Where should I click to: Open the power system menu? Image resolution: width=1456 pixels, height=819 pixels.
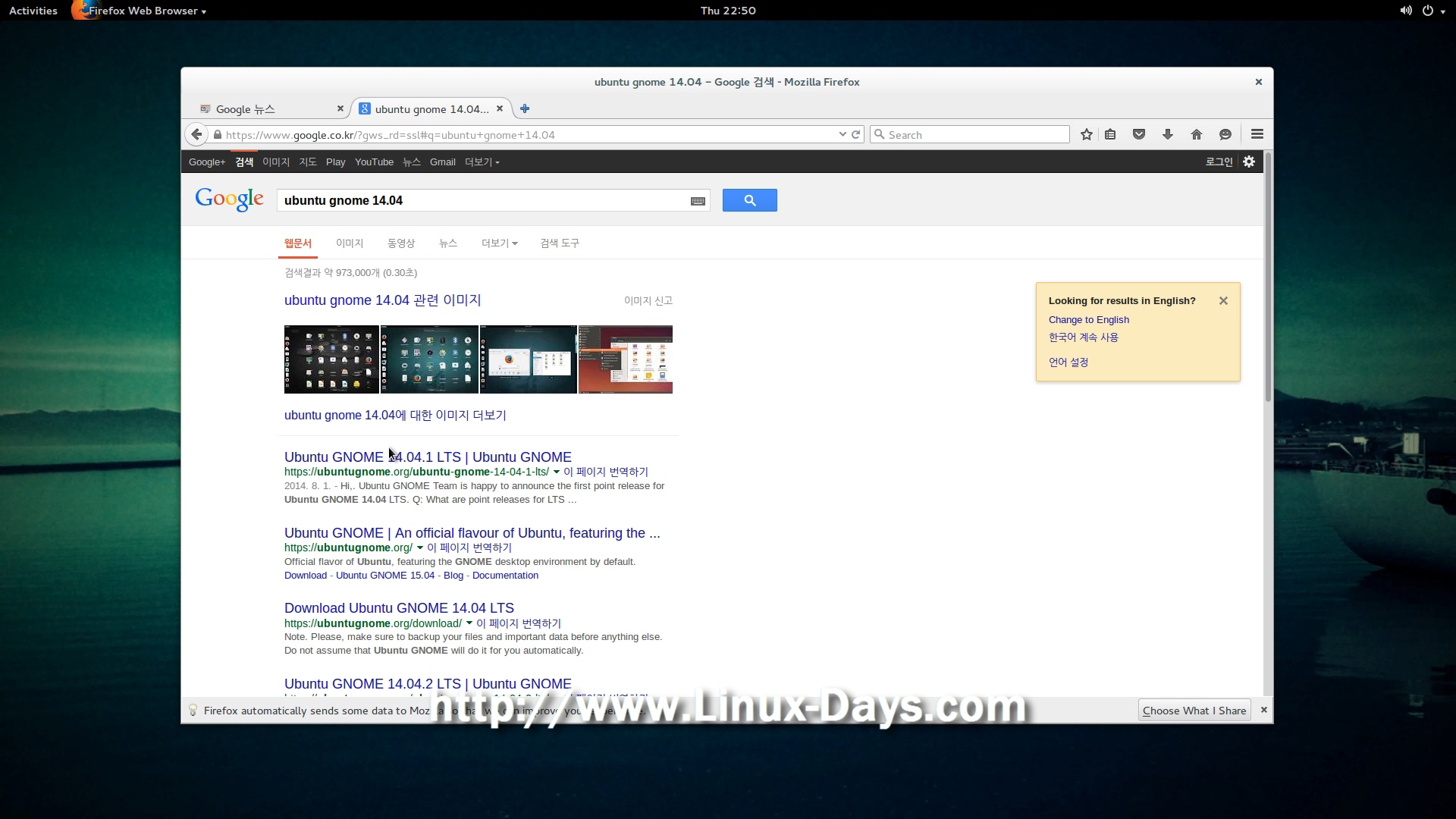coord(1432,11)
